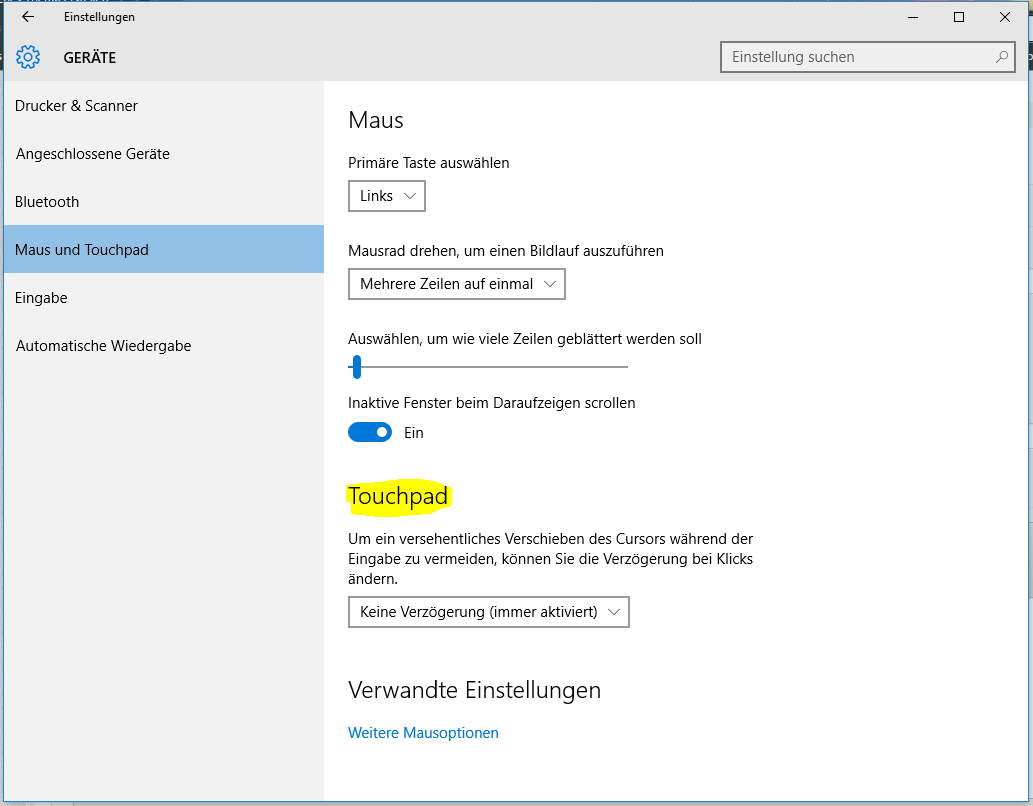Click the highlighted 'Touchpad' heading

pyautogui.click(x=398, y=496)
